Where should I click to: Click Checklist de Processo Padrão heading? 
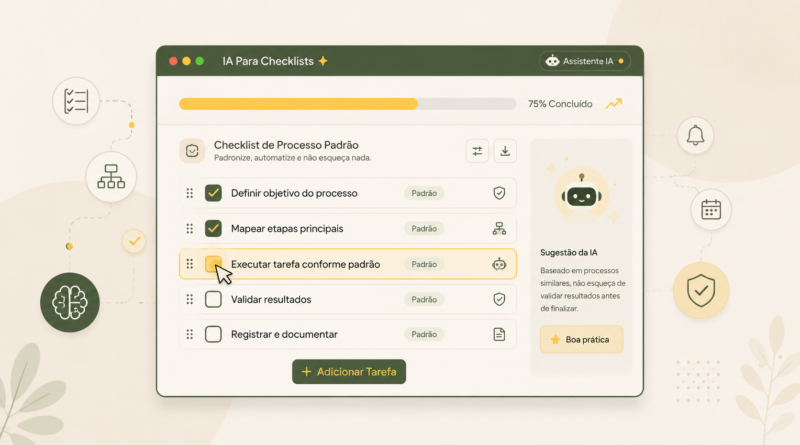tap(286, 145)
